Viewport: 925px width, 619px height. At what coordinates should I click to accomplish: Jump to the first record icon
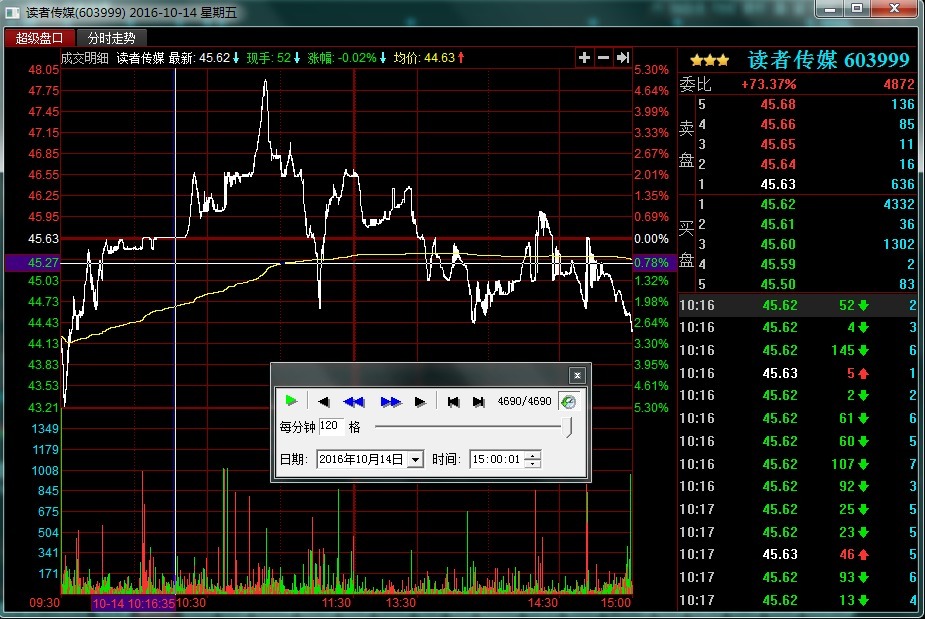(x=453, y=402)
